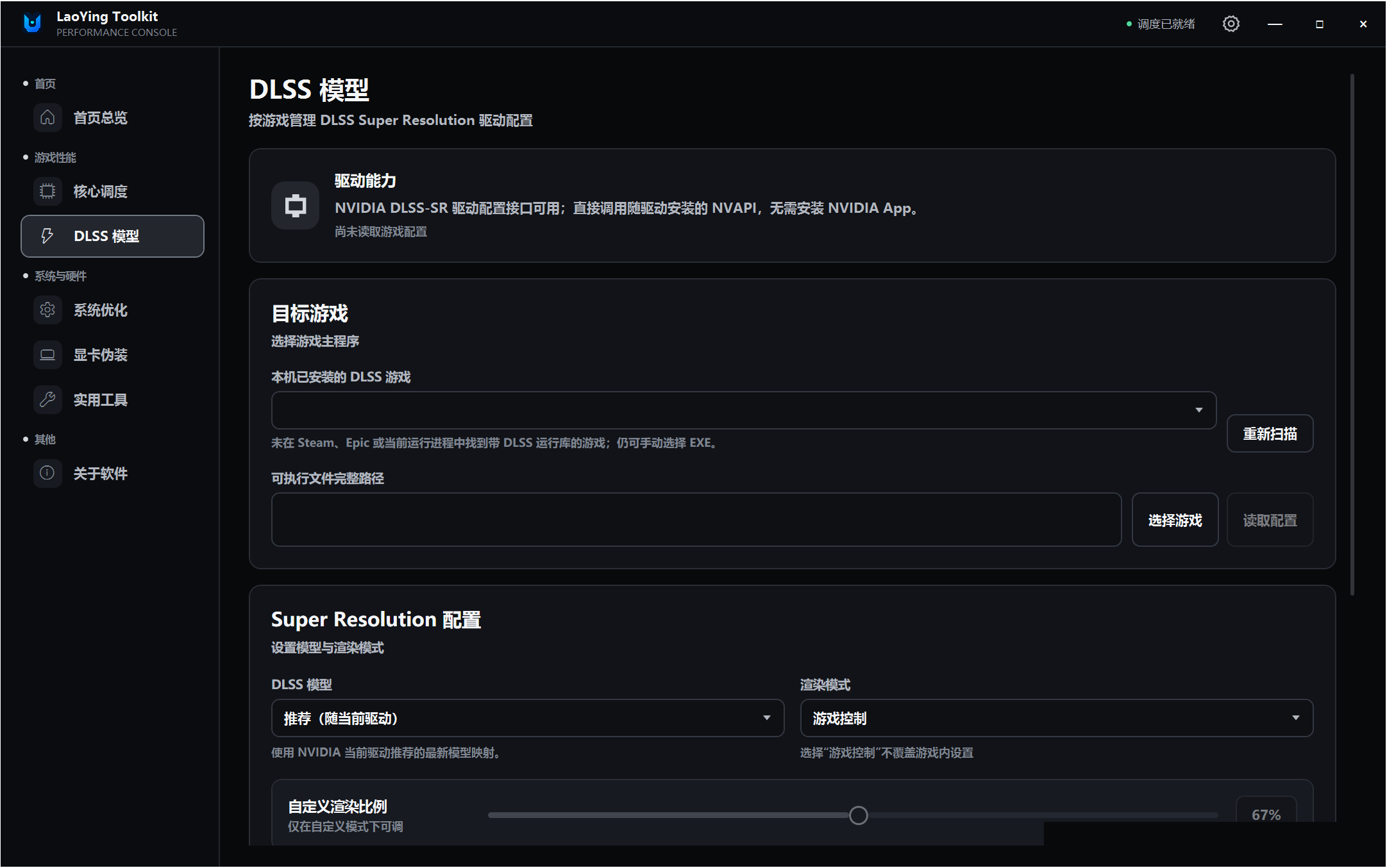Click the LaoYing Toolkit logo icon
This screenshot has width=1387, height=868.
(x=32, y=24)
